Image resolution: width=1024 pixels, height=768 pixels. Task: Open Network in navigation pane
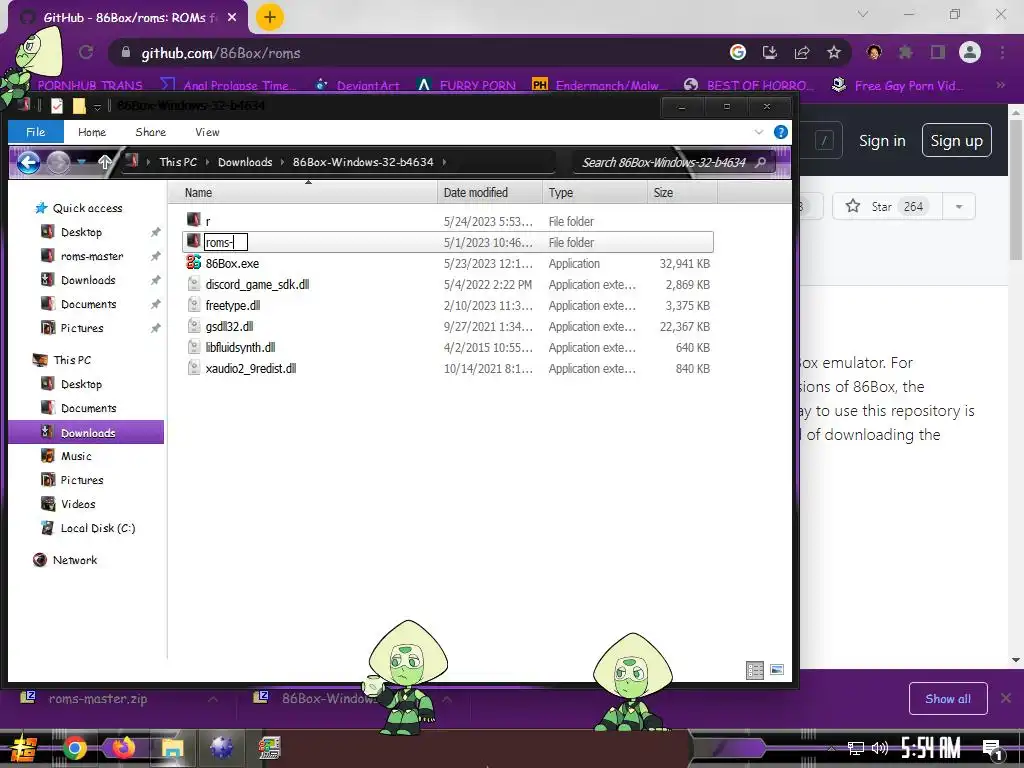click(x=74, y=560)
